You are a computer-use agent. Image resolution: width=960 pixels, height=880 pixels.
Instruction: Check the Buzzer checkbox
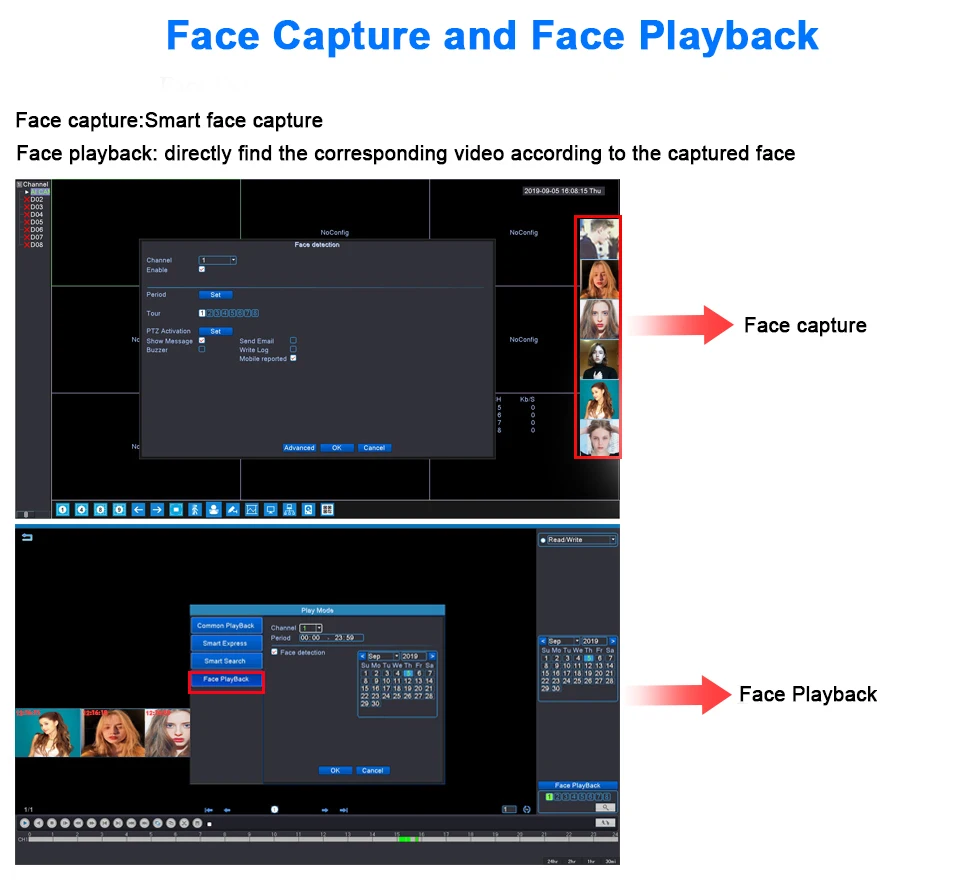202,350
